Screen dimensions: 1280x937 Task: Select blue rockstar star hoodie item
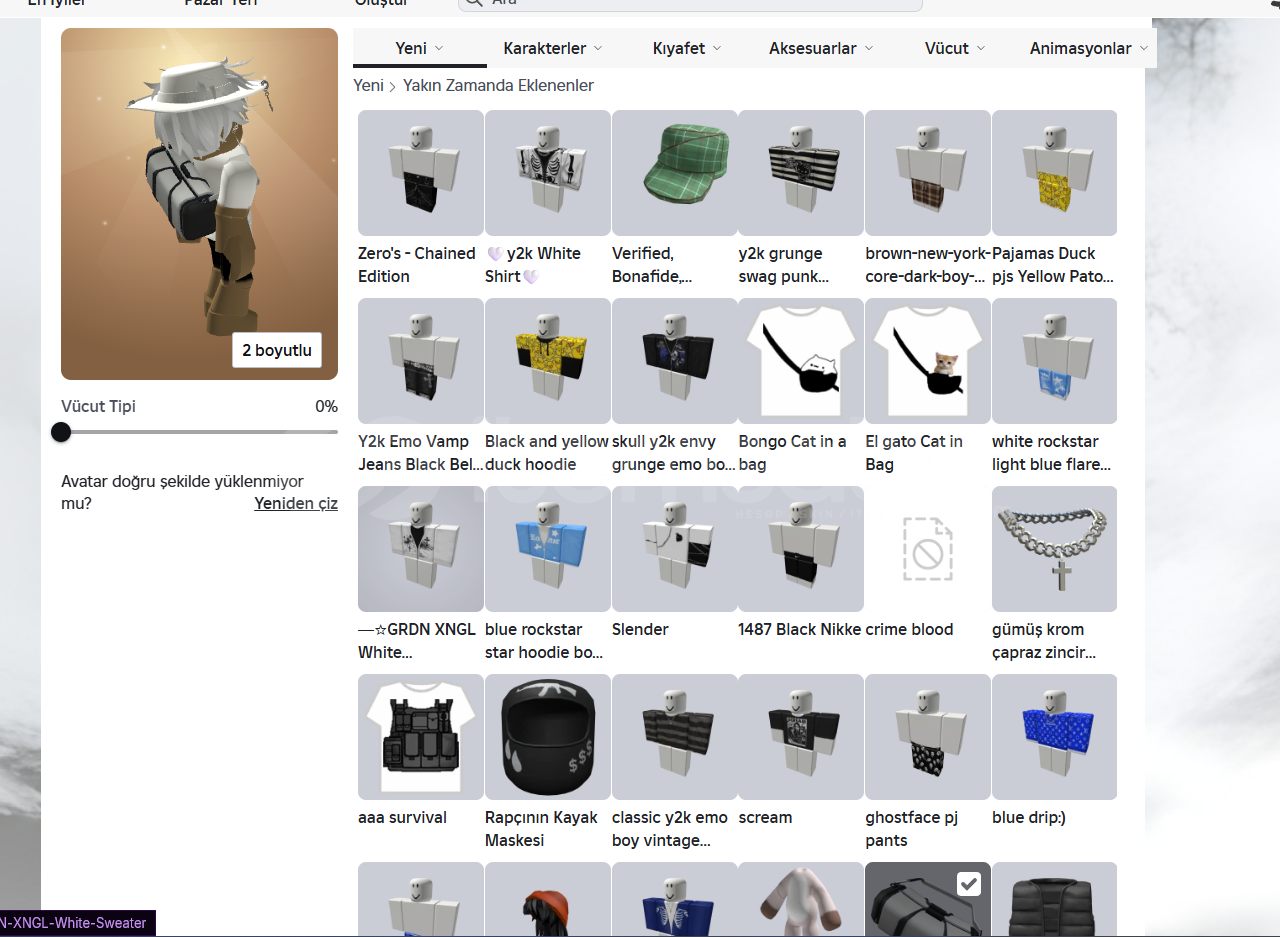coord(548,549)
